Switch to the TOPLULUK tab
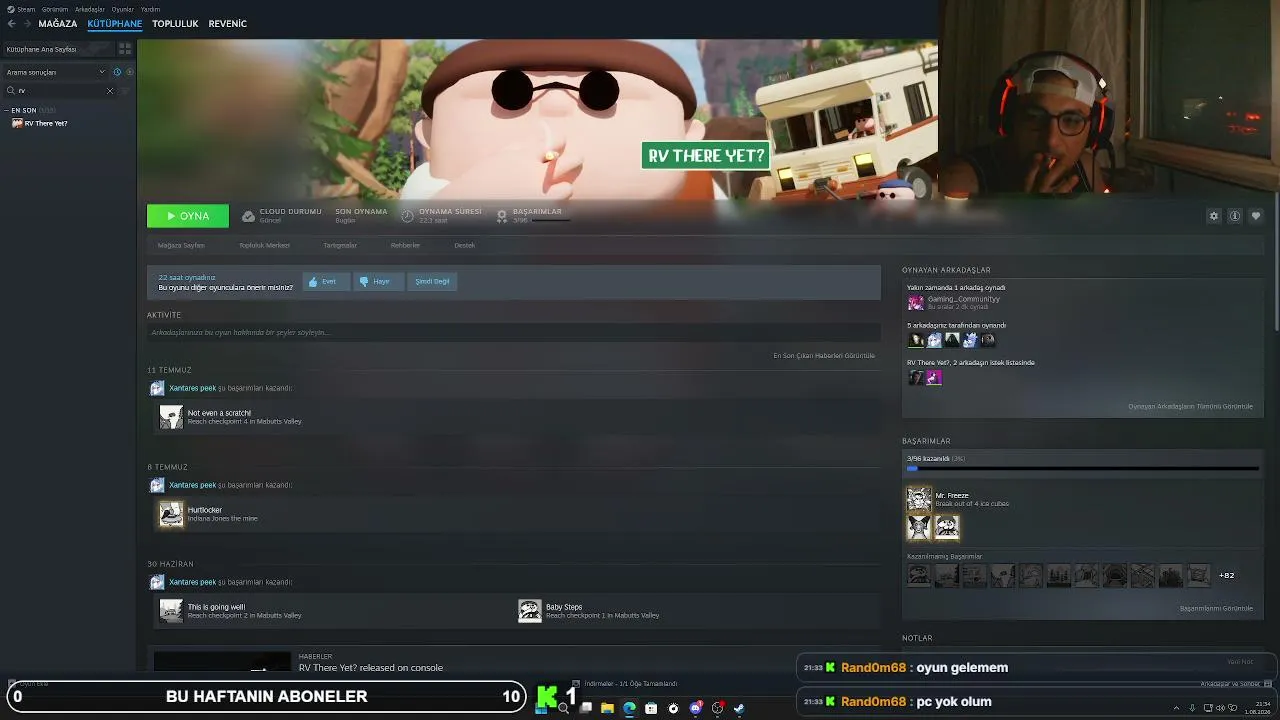This screenshot has height=720, width=1280. coord(175,24)
